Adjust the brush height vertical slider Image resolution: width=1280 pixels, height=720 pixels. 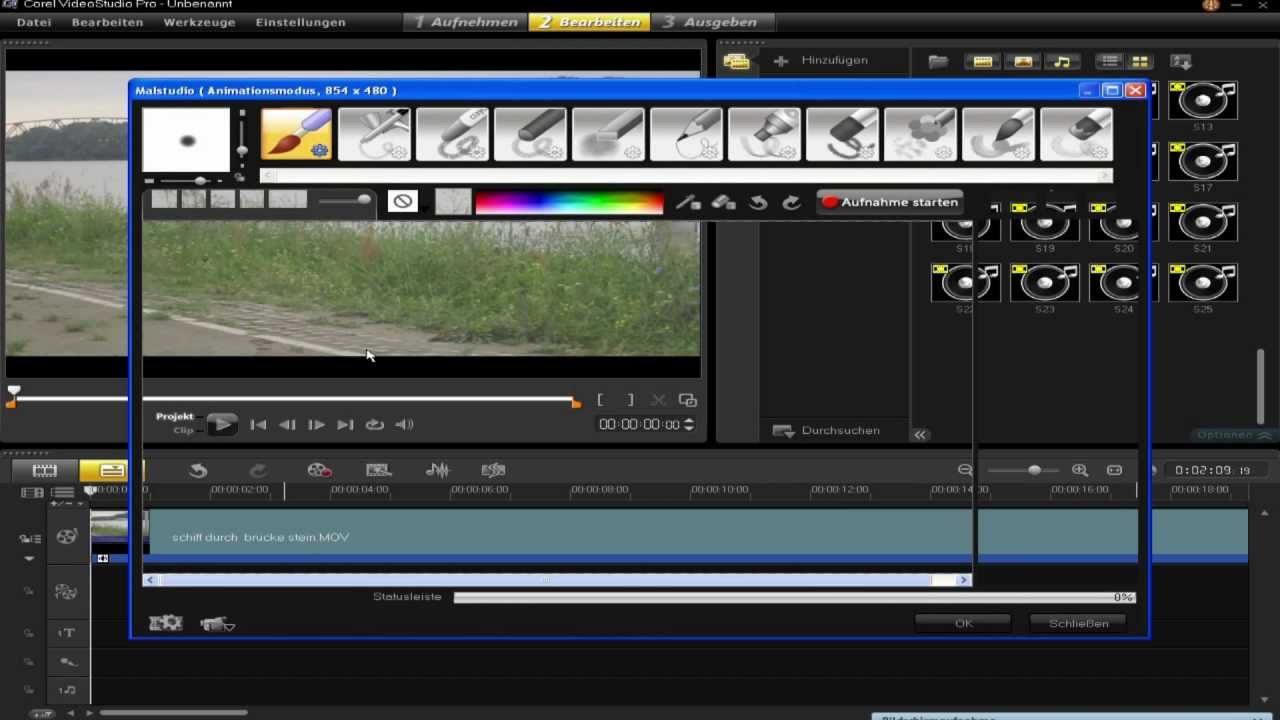tap(241, 139)
